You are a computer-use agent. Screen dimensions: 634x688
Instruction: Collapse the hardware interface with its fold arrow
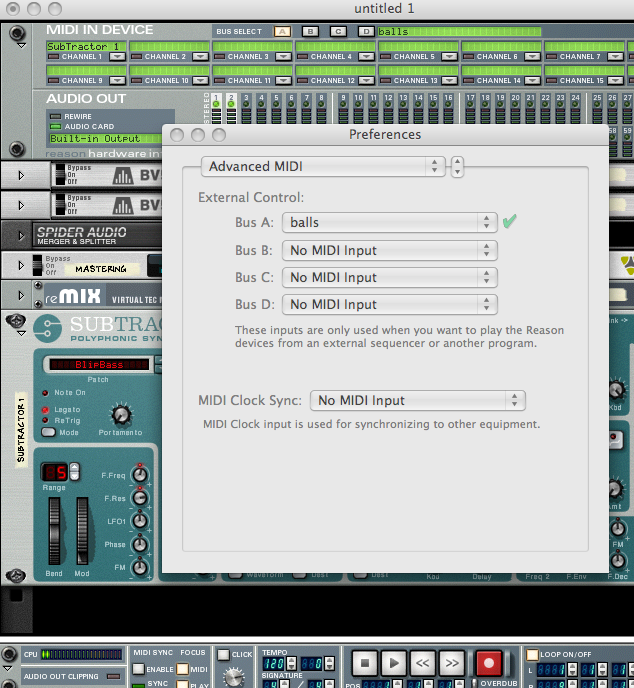click(21, 46)
